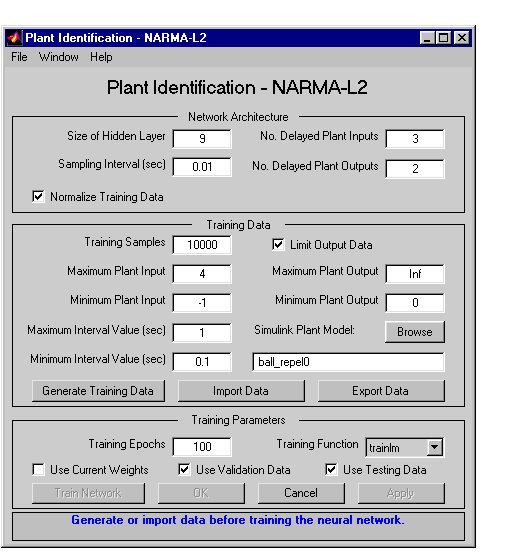Select the Size of Hidden Layer field
This screenshot has width=505, height=559.
[202, 139]
